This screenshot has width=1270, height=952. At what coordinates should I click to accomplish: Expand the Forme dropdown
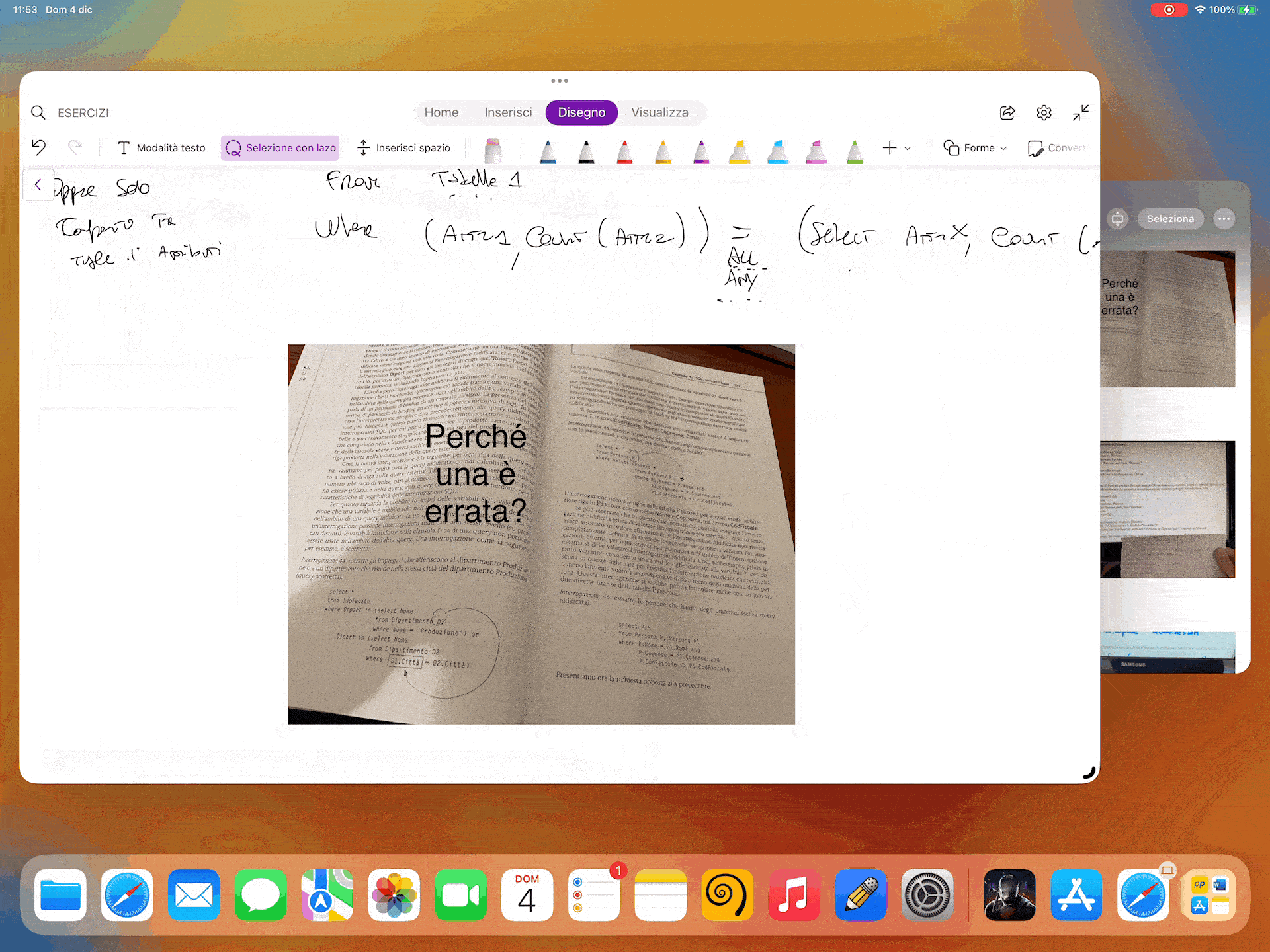[x=976, y=147]
